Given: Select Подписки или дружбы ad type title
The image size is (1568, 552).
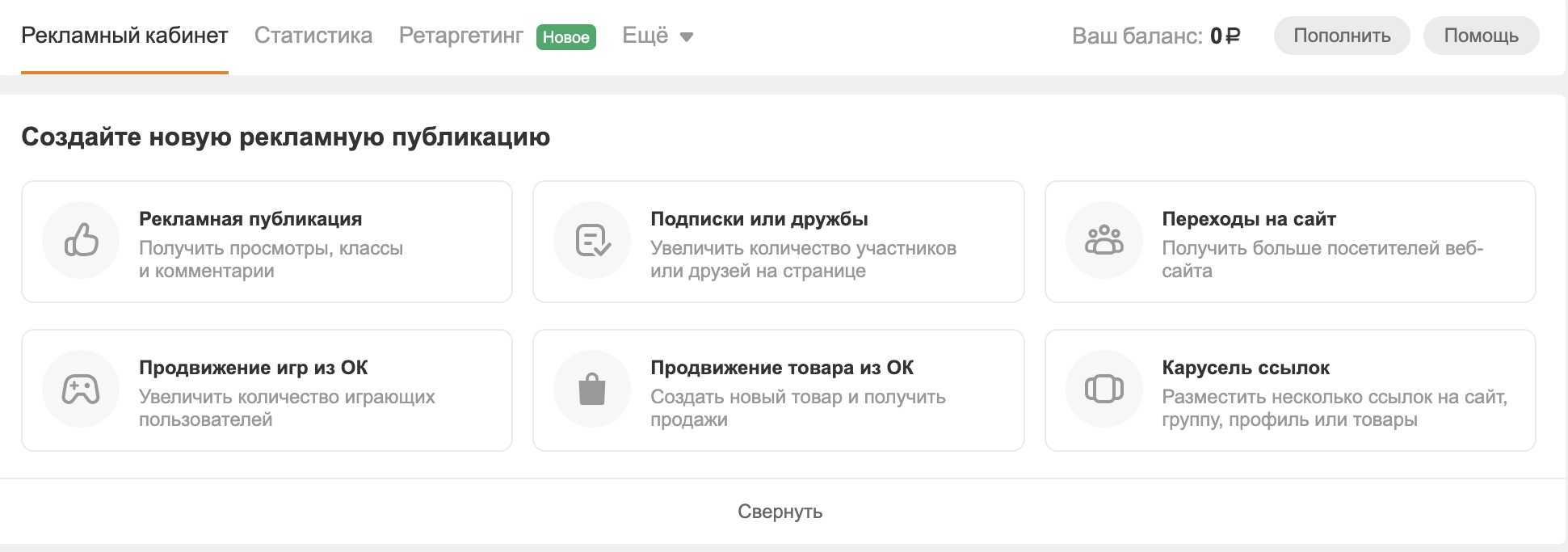Looking at the screenshot, I should click(x=759, y=219).
